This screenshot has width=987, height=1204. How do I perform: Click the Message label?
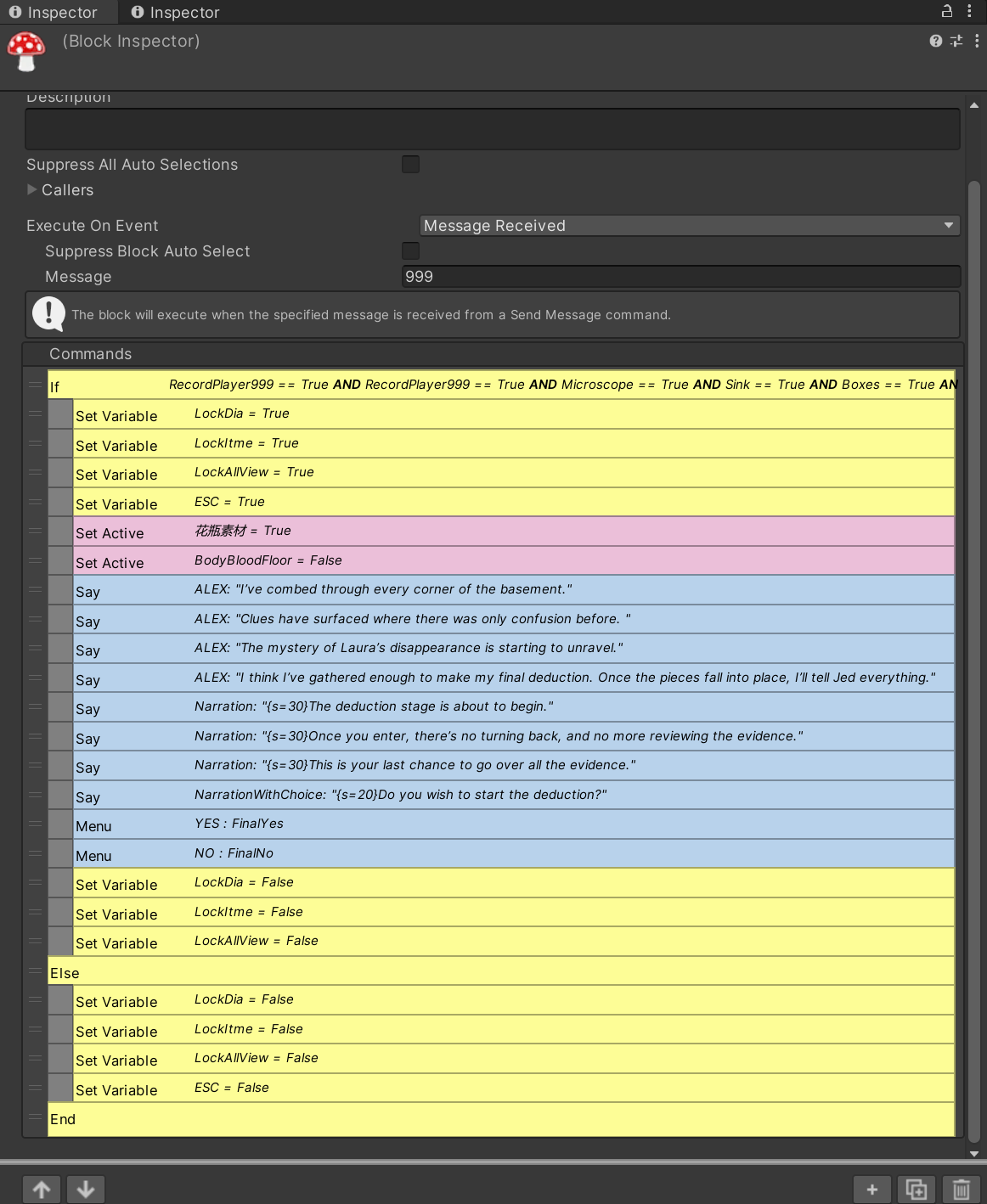point(78,277)
